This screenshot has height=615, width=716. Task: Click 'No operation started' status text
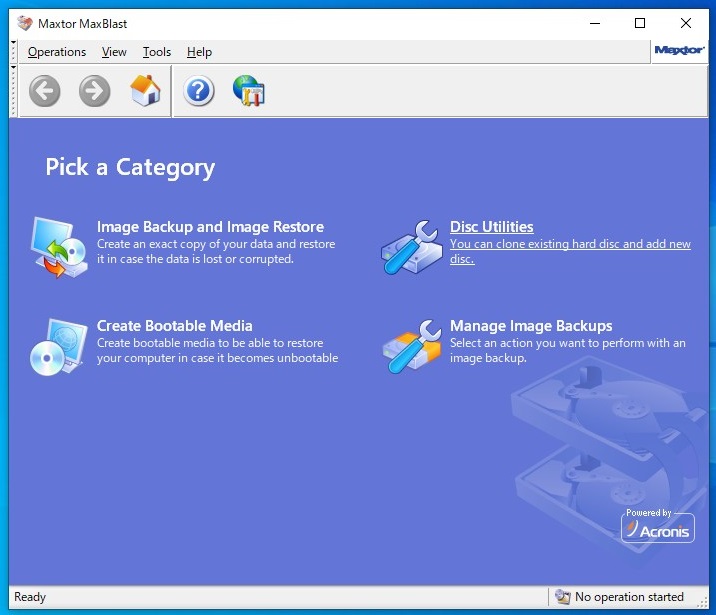629,597
